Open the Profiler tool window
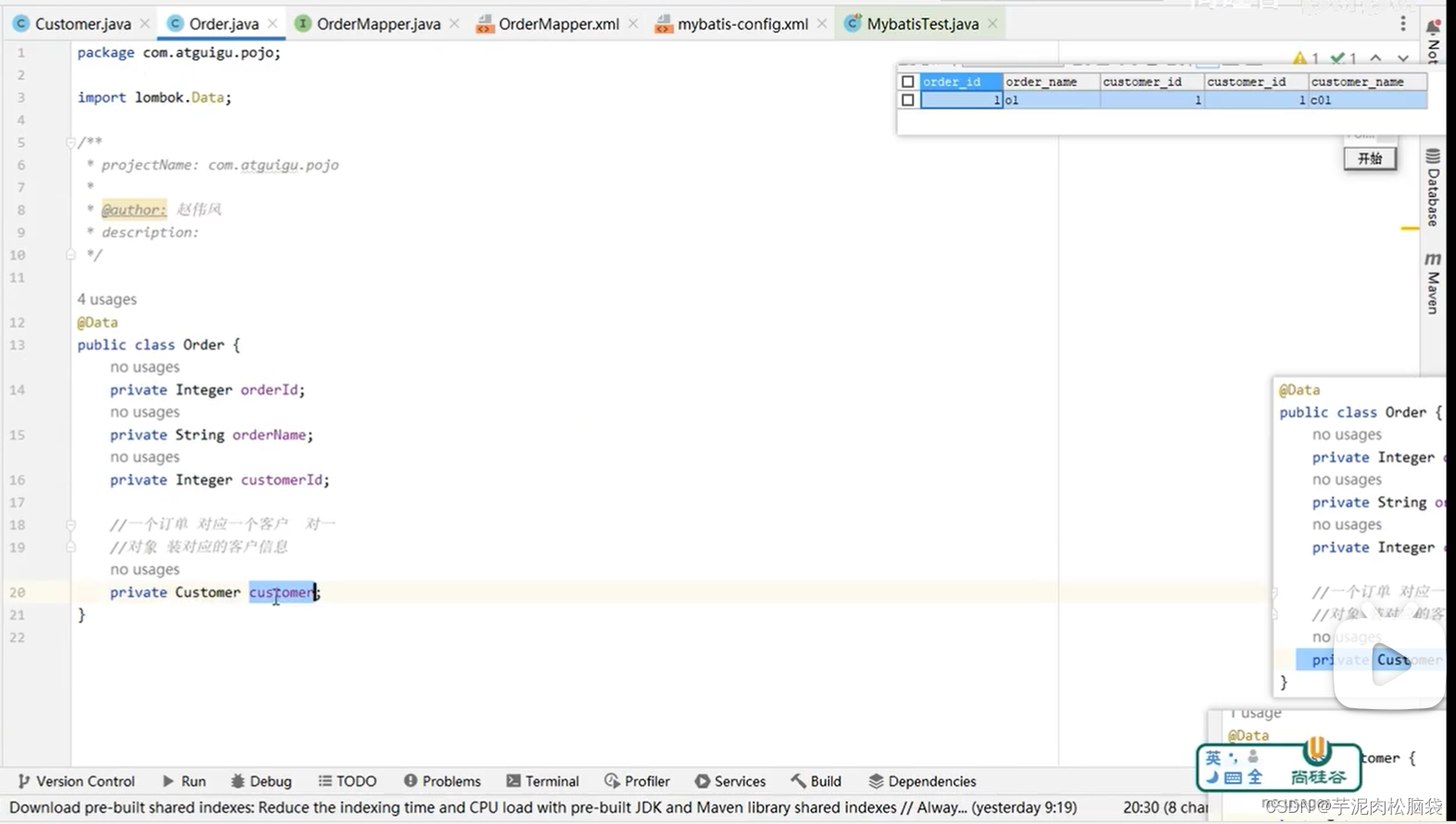Image resolution: width=1456 pixels, height=824 pixels. tap(637, 781)
